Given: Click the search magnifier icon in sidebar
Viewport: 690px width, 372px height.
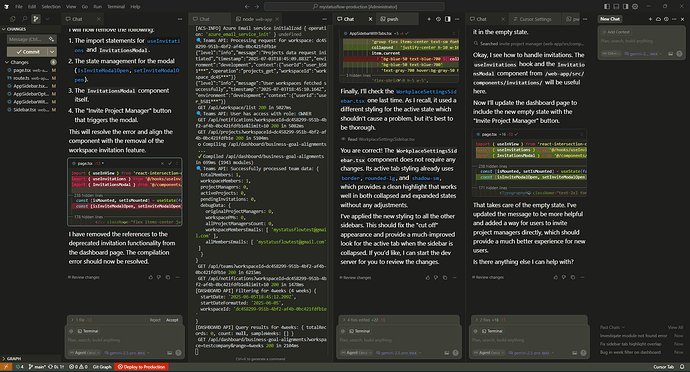Looking at the screenshot, I should pyautogui.click(x=24, y=19).
